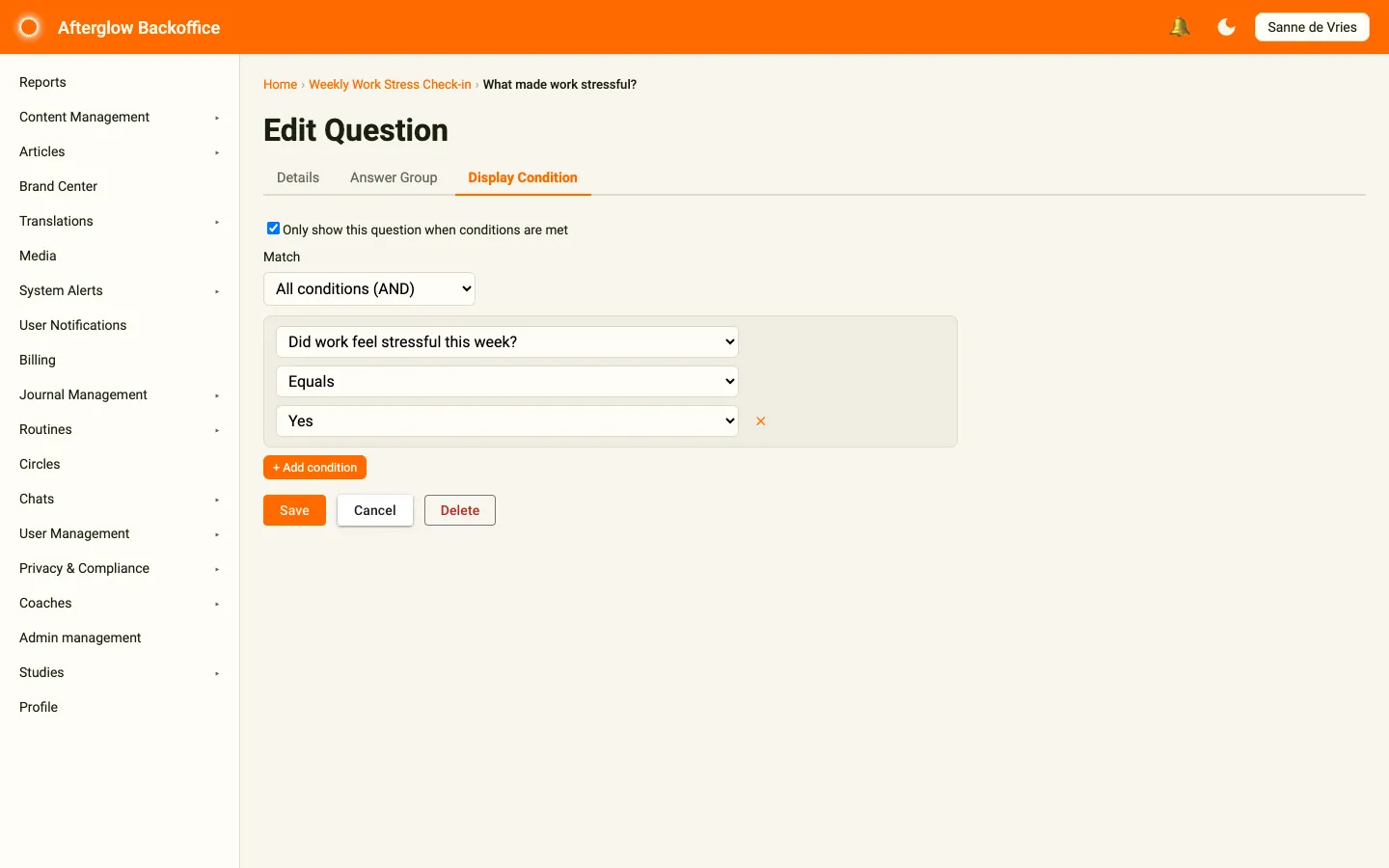Screen dimensions: 1389x868
Task: Expand Routines sidebar arrow
Action: 217,430
